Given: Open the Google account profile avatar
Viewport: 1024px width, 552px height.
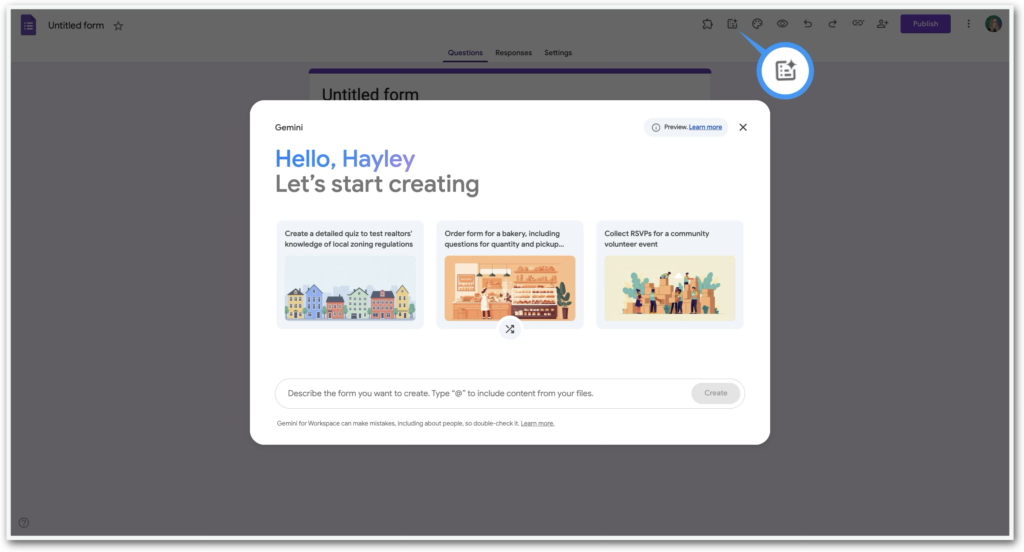Looking at the screenshot, I should tap(993, 24).
